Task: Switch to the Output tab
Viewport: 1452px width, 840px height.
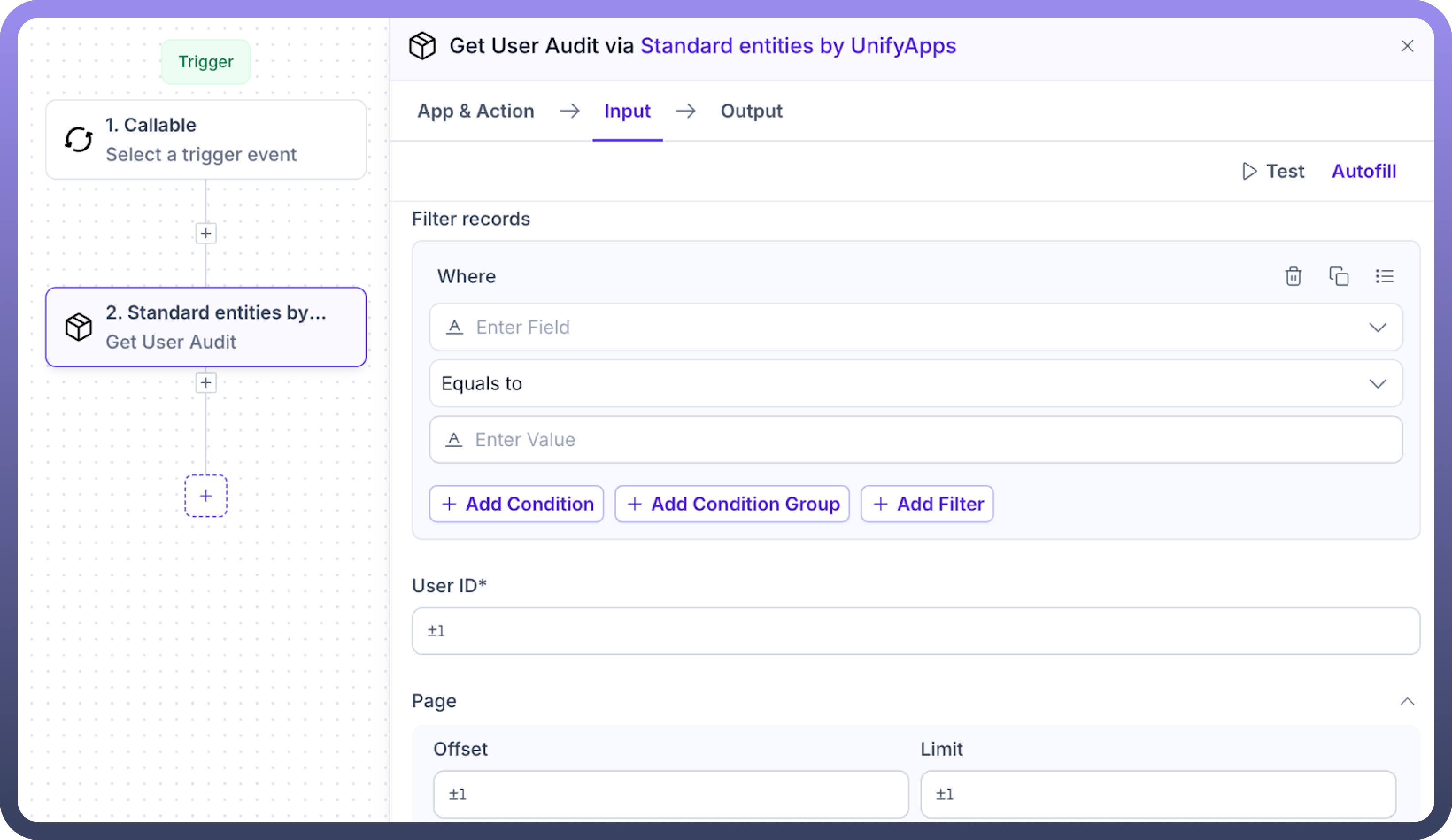Action: [x=751, y=111]
